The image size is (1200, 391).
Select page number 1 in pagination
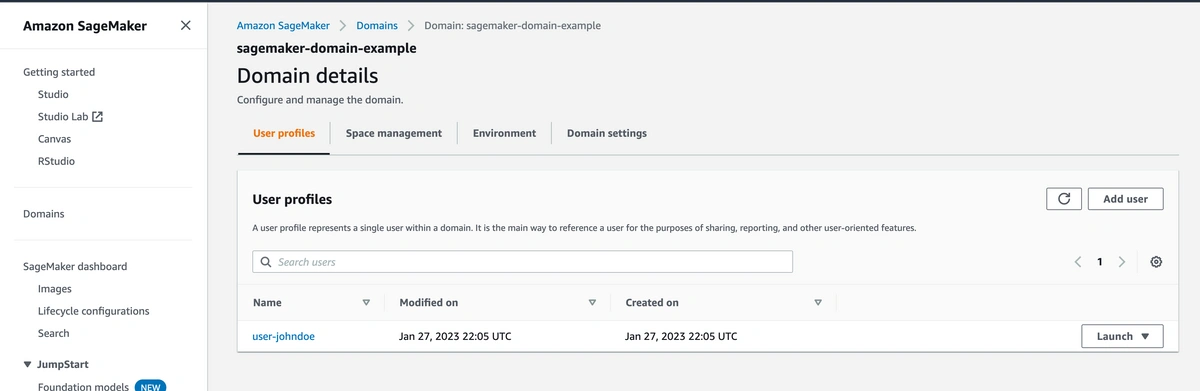1100,262
